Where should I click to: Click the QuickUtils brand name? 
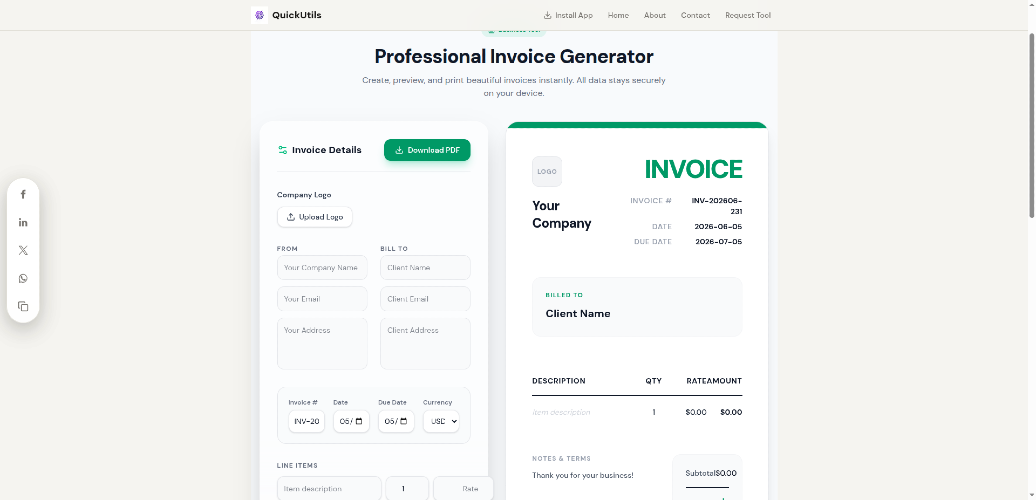click(297, 15)
